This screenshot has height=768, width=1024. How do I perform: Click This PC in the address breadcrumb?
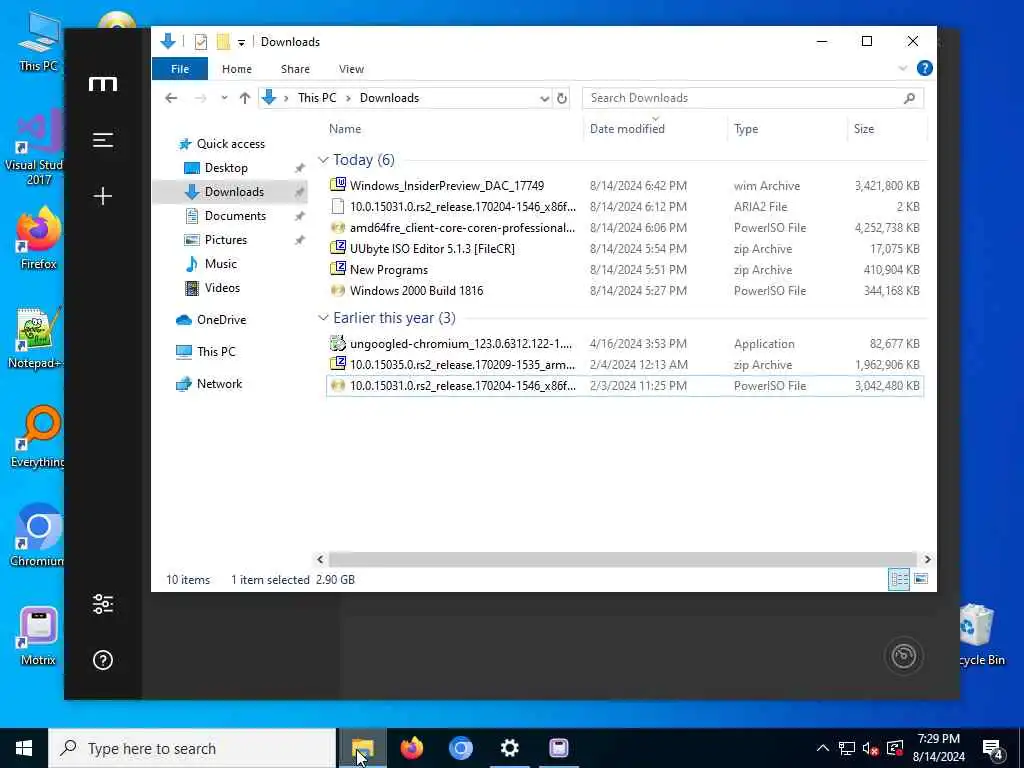317,98
